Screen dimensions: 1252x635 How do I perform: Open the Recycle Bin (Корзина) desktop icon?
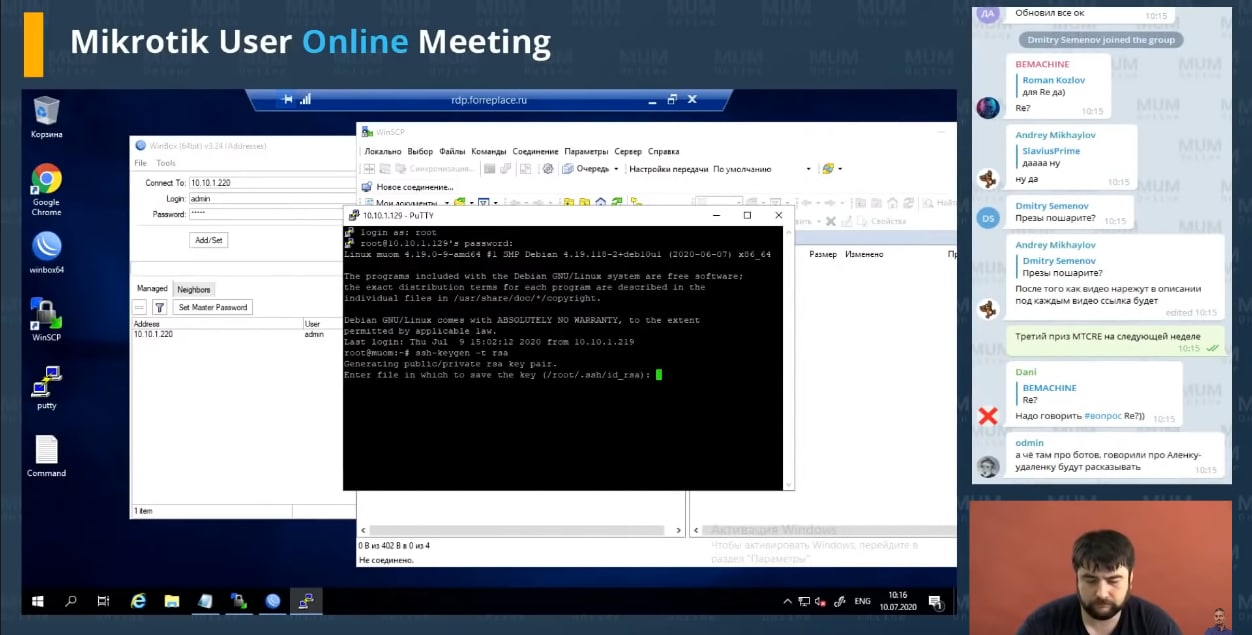pos(46,117)
